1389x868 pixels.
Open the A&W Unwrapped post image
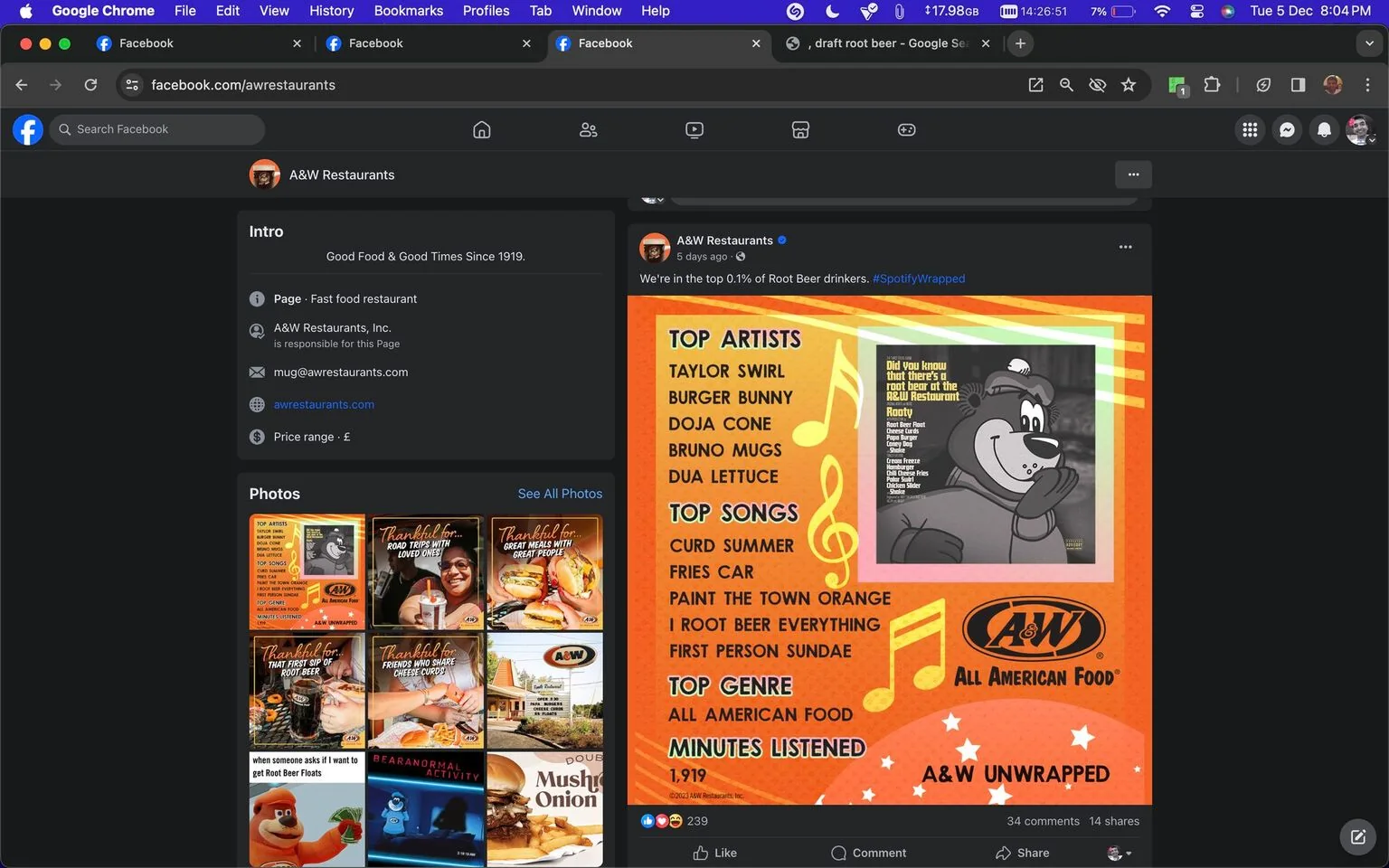890,550
